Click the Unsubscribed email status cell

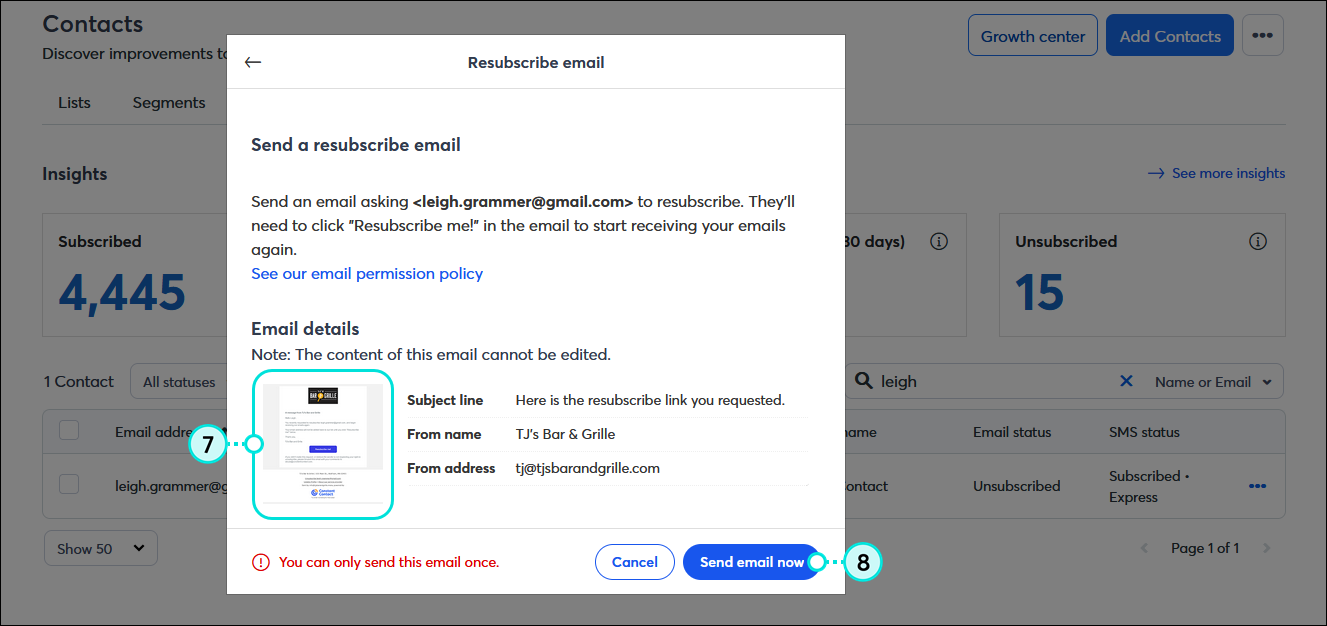point(1017,486)
